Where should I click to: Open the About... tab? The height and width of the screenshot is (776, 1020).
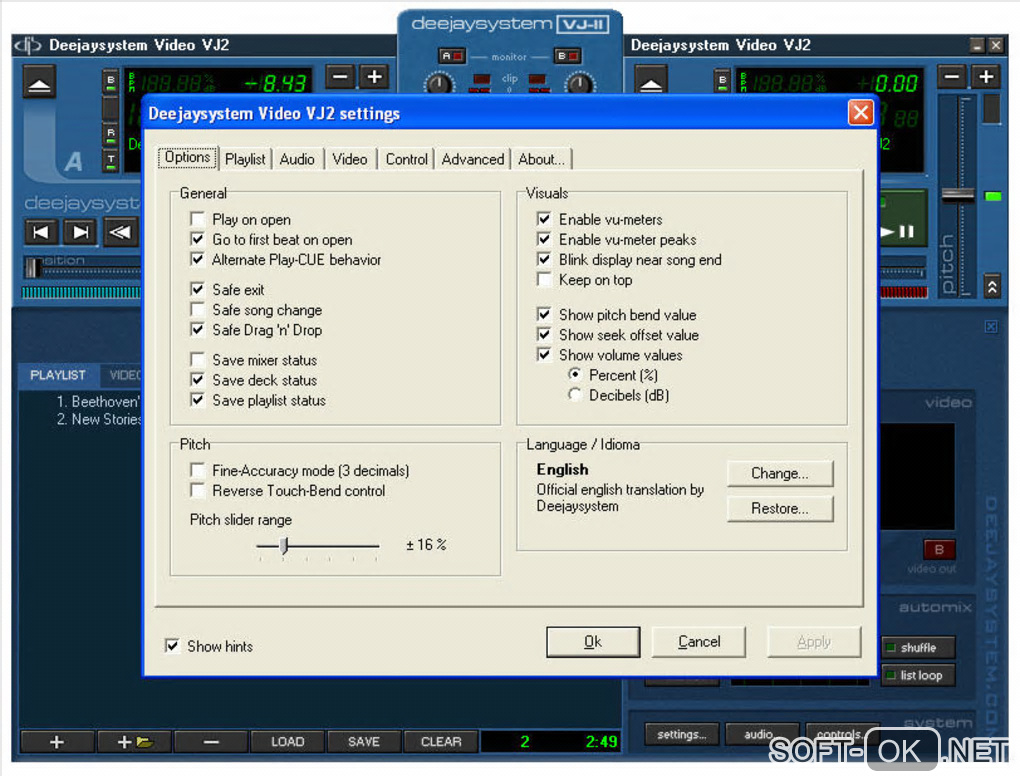[541, 159]
